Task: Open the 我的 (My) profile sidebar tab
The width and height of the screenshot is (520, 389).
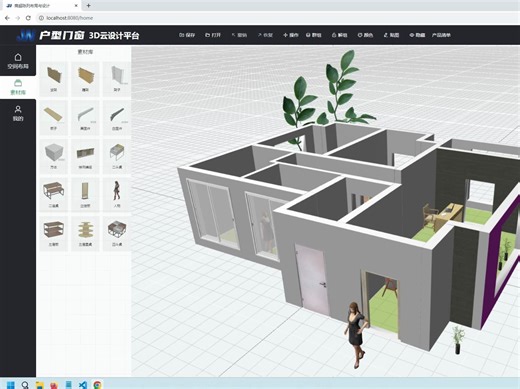Action: coord(18,113)
